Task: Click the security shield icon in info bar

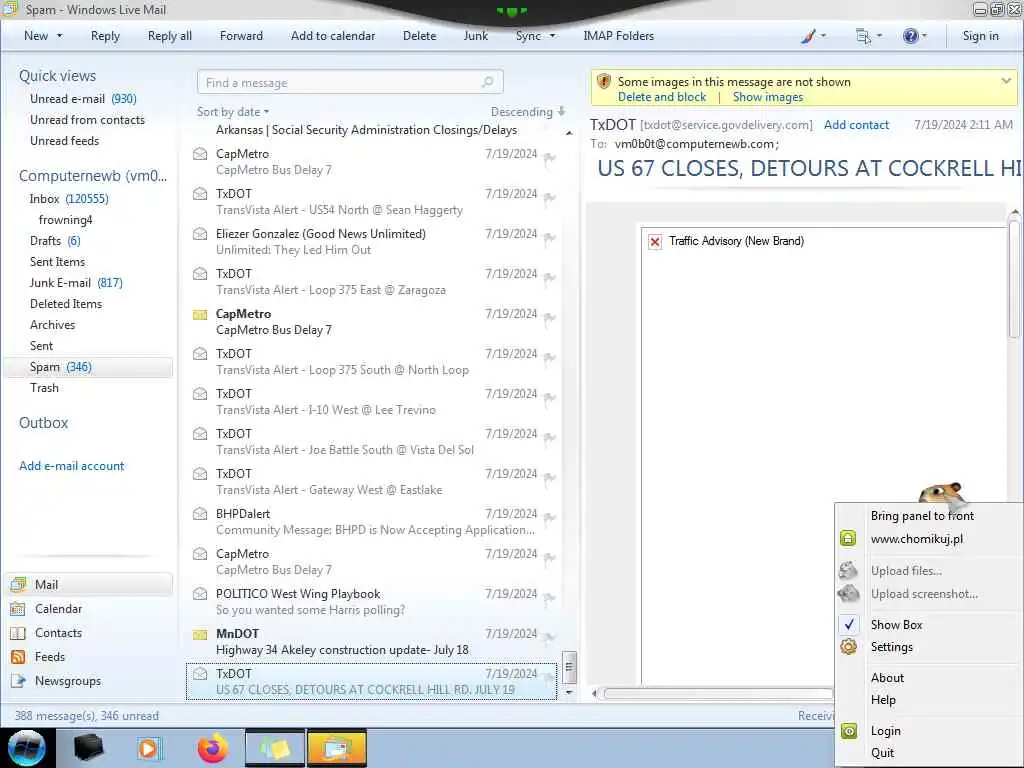Action: (603, 82)
